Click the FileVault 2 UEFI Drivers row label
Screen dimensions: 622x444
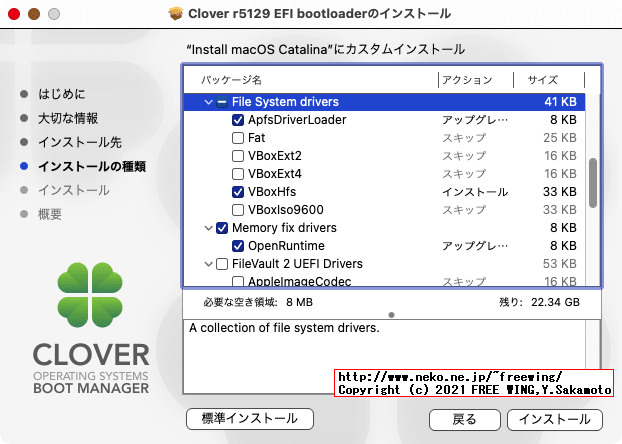pos(298,264)
